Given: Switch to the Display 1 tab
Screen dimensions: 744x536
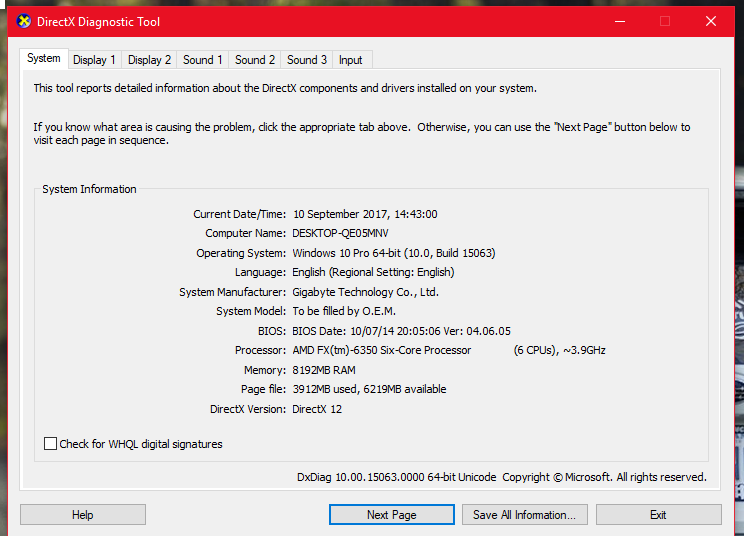Looking at the screenshot, I should [x=94, y=60].
